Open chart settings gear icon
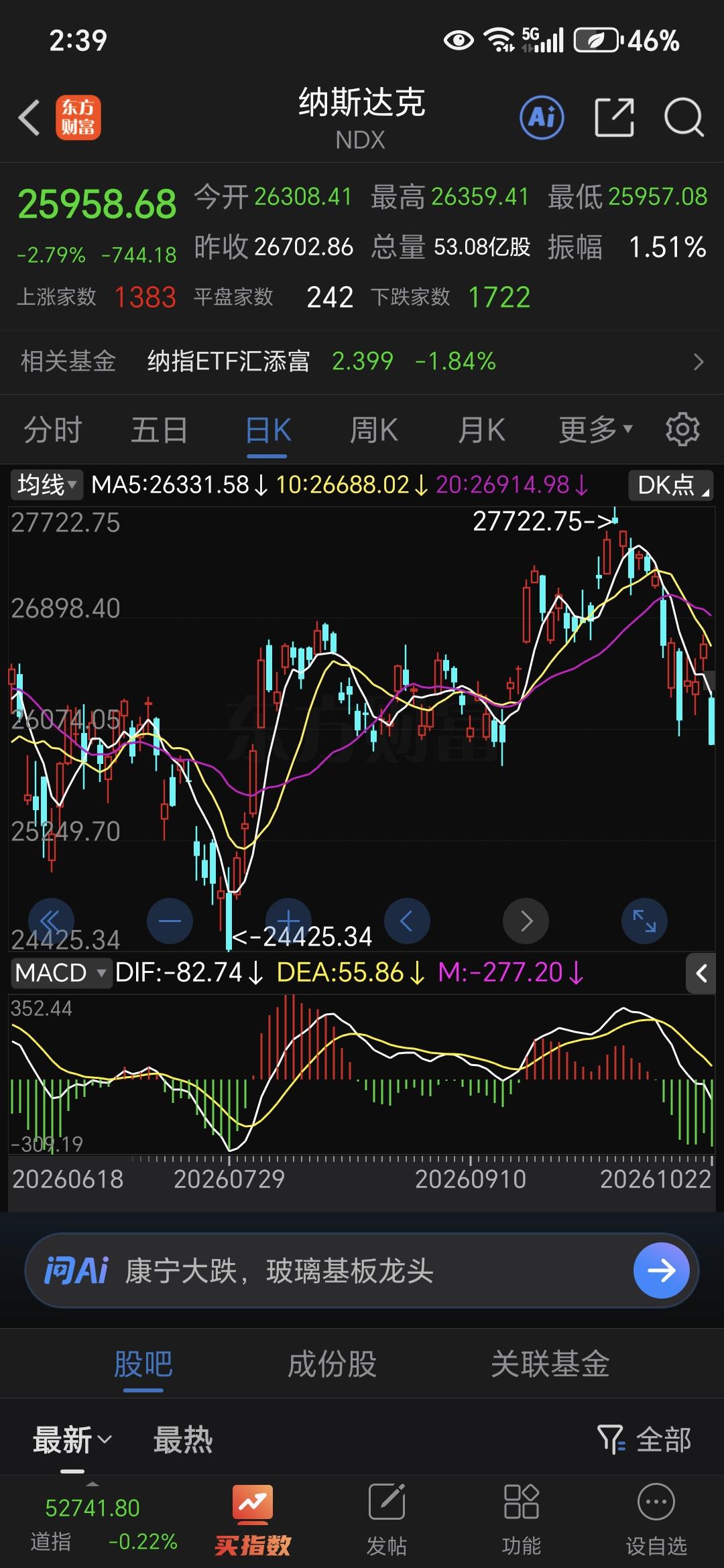This screenshot has width=724, height=1568. [682, 430]
